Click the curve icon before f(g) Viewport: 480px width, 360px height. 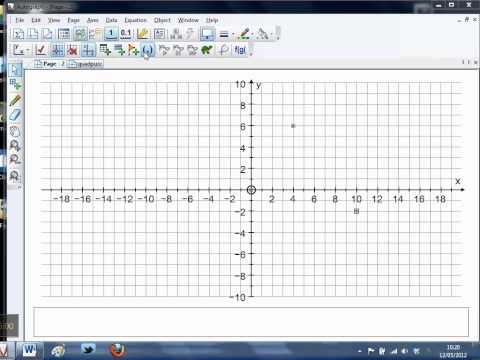coord(223,50)
